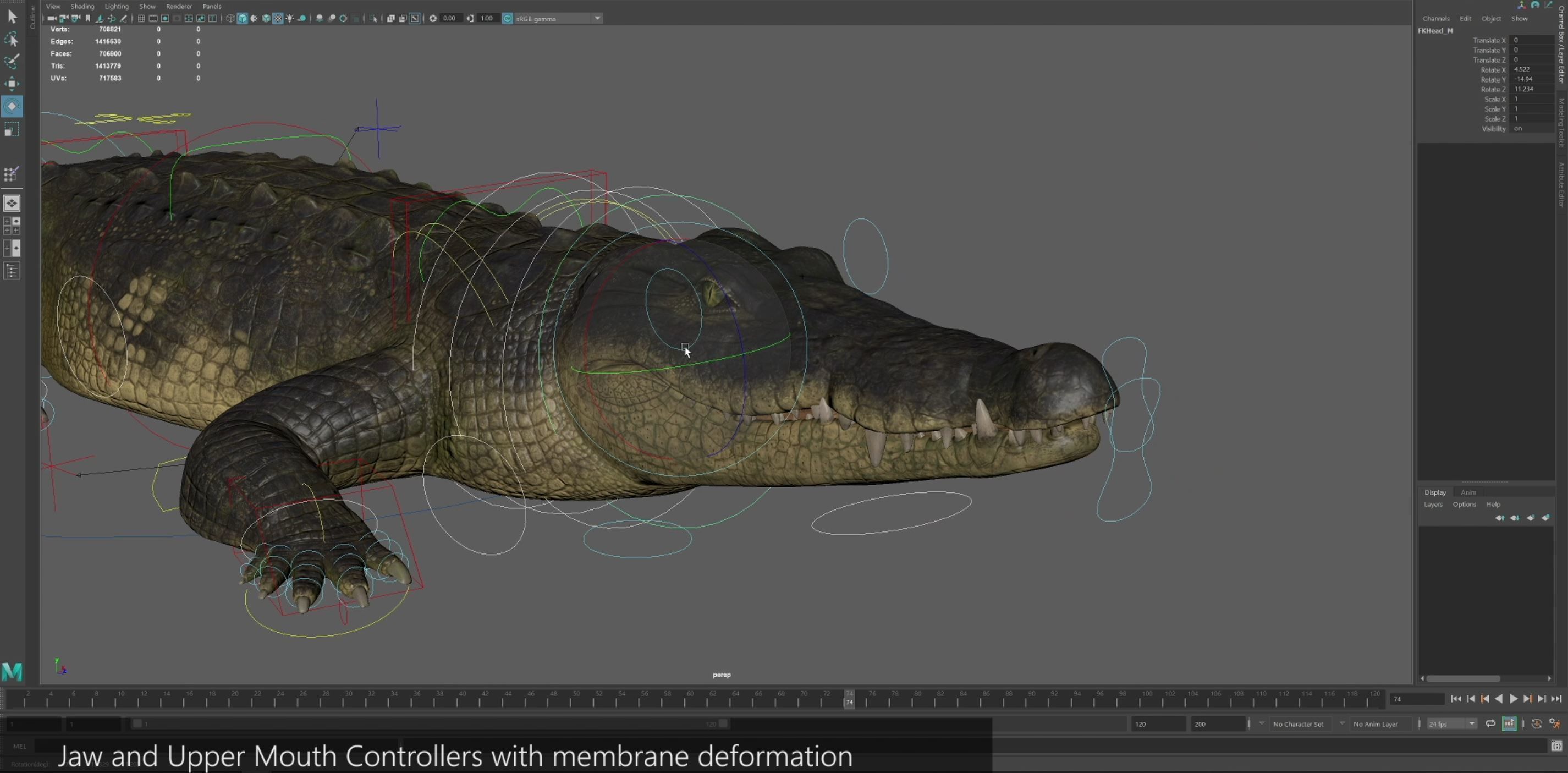This screenshot has height=773, width=1568.
Task: Click the wireframe cube icon
Action: pyautogui.click(x=230, y=18)
